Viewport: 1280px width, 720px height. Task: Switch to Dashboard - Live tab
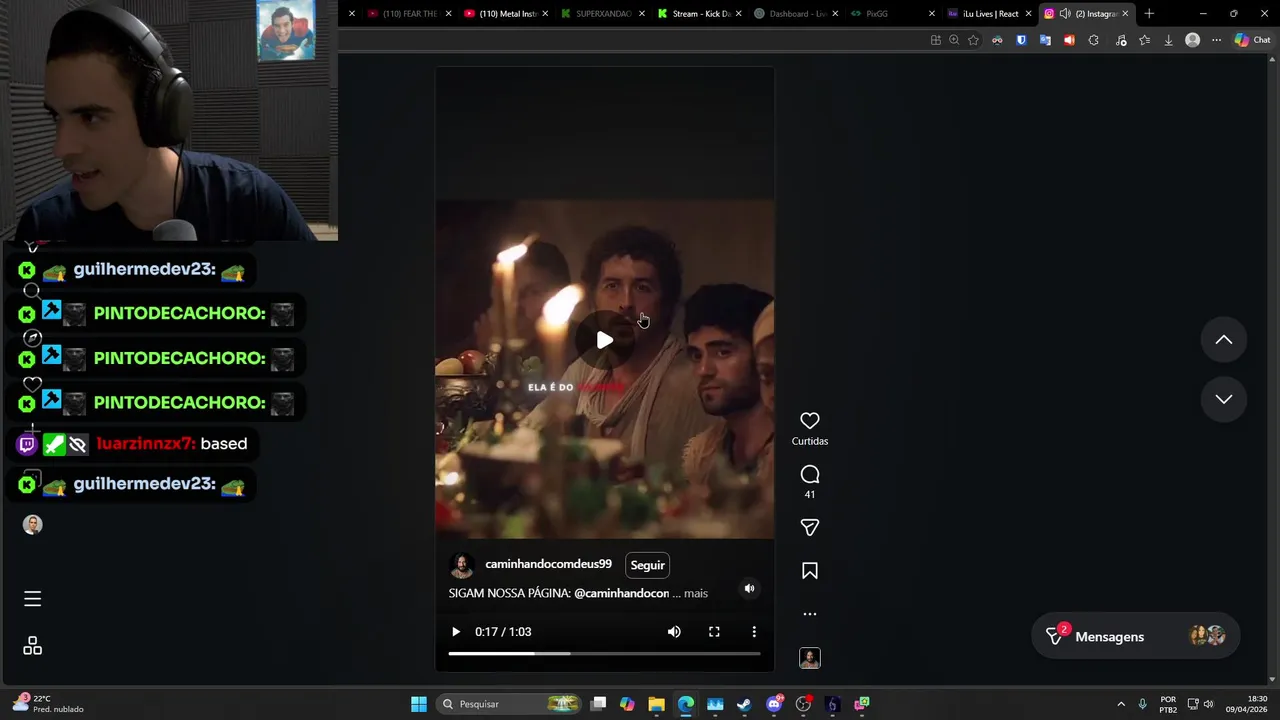tap(795, 14)
